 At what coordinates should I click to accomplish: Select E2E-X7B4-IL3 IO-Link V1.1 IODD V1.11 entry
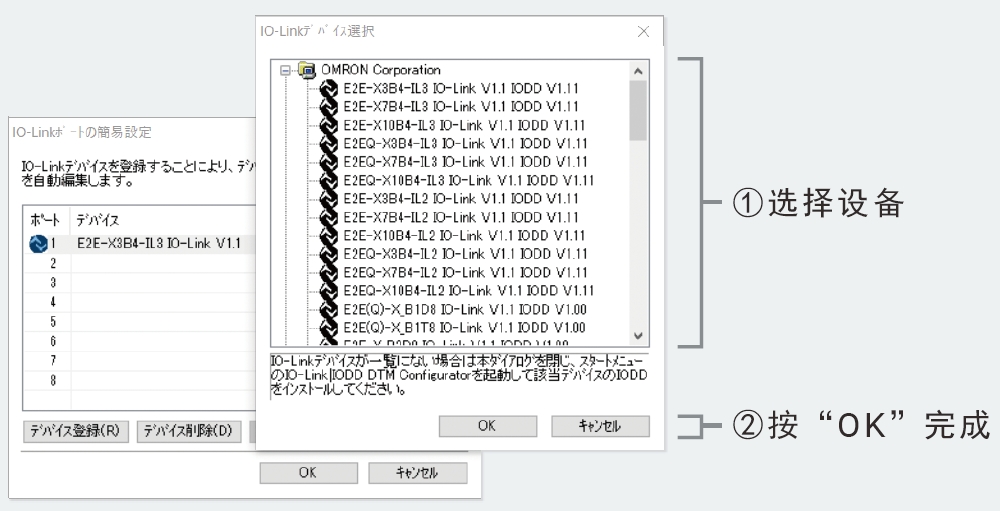461,107
